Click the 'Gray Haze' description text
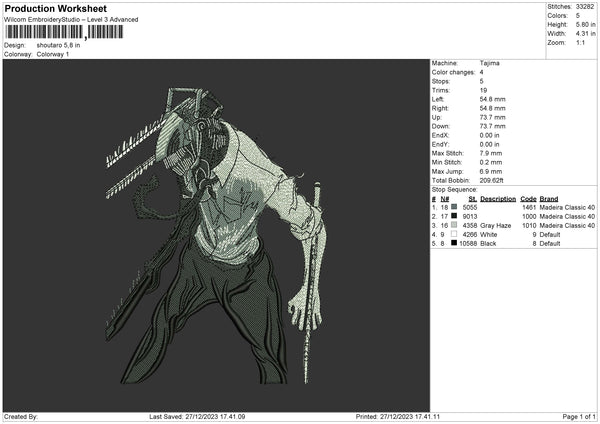This screenshot has width=600, height=424. click(496, 226)
